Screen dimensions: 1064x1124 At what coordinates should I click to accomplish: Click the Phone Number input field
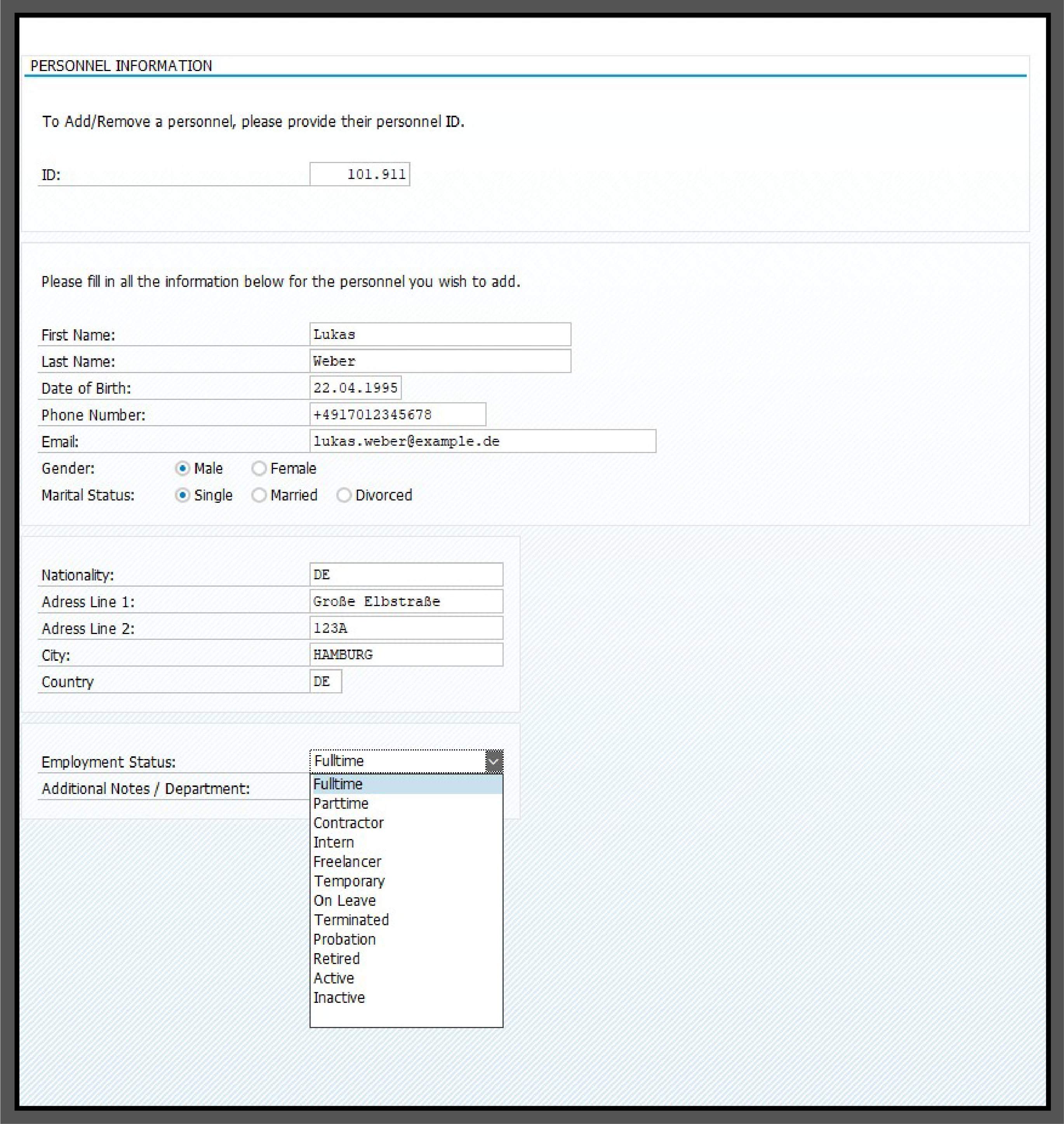397,415
